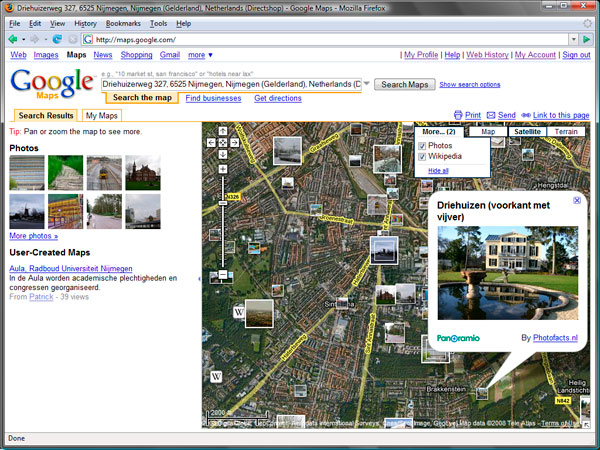600x450 pixels.
Task: Pan the map right with the arrow
Action: (235, 143)
